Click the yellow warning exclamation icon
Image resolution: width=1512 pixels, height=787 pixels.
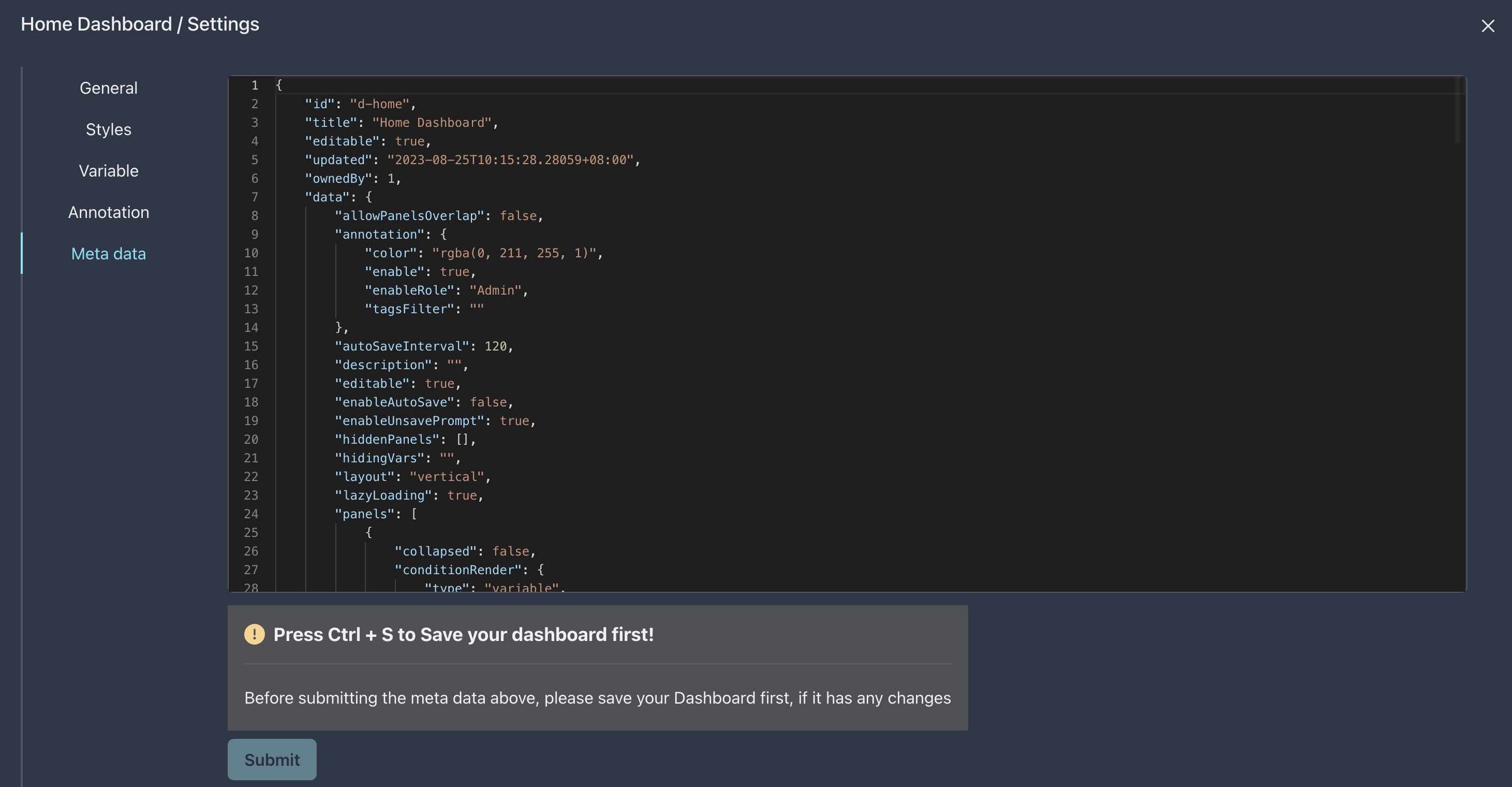pyautogui.click(x=254, y=634)
